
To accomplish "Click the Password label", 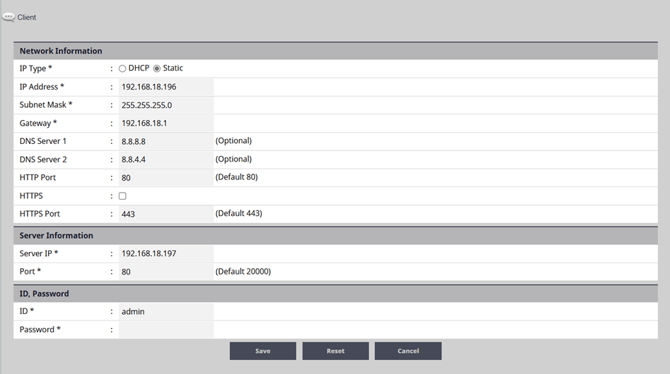I will (40, 330).
